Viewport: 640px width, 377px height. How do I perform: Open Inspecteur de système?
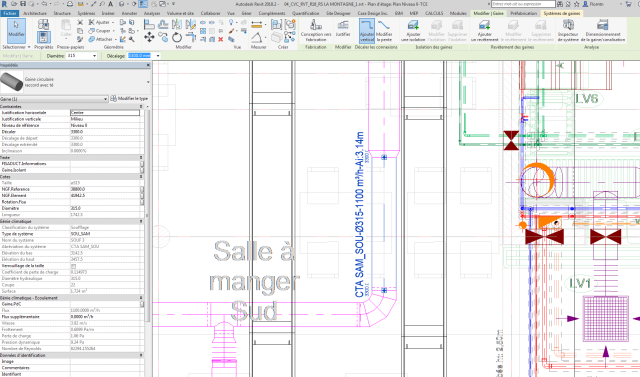pyautogui.click(x=568, y=31)
